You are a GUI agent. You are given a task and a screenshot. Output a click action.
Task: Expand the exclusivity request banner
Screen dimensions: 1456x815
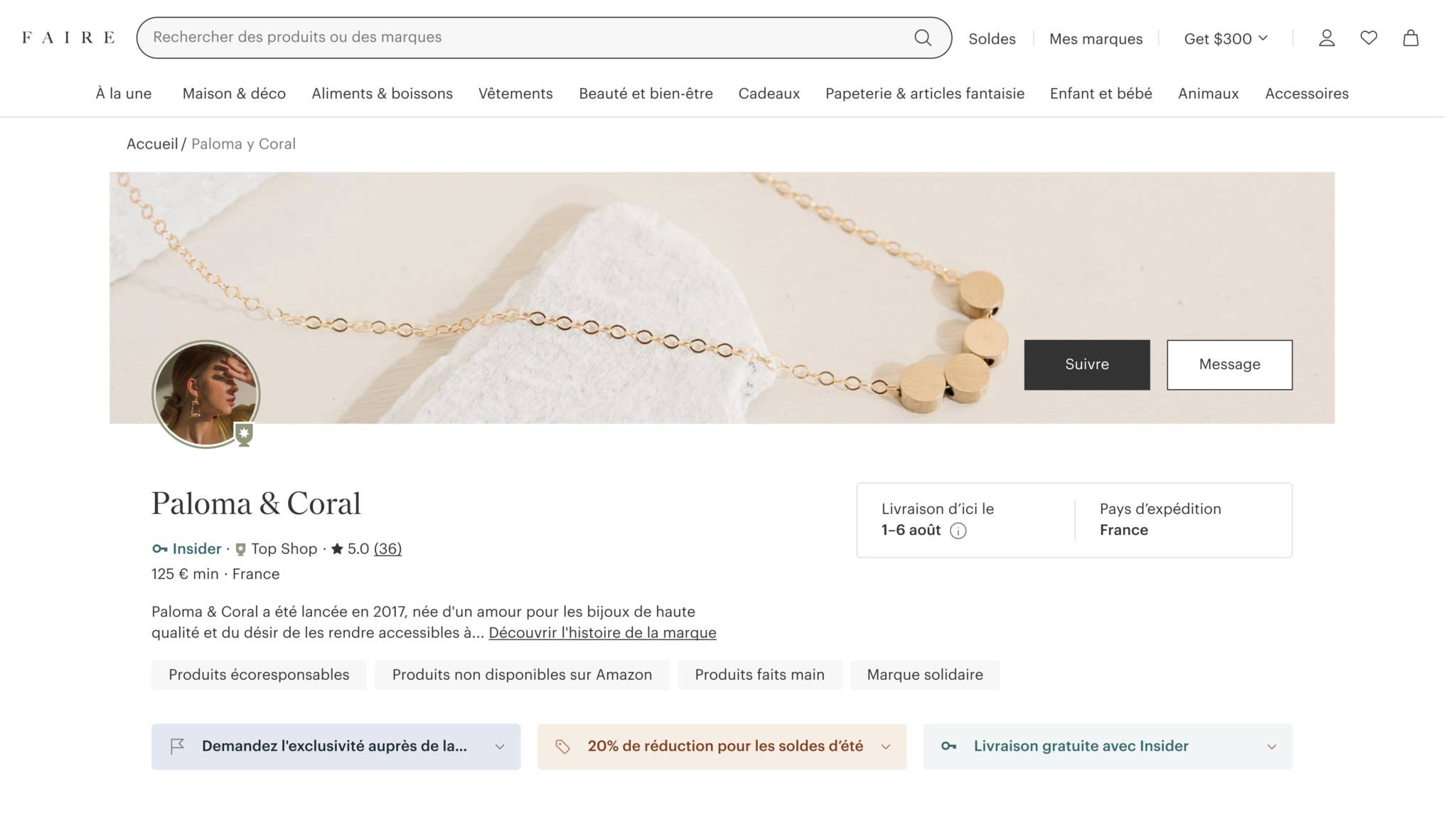[x=336, y=746]
